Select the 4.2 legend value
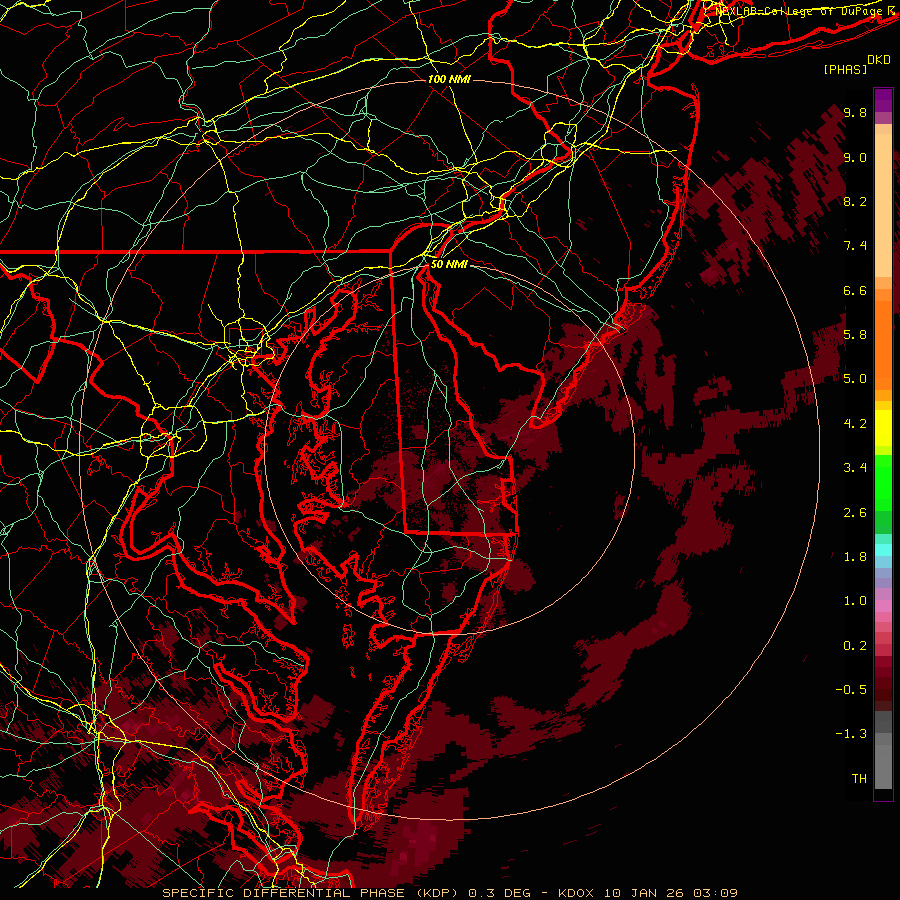This screenshot has height=900, width=900. [x=855, y=424]
